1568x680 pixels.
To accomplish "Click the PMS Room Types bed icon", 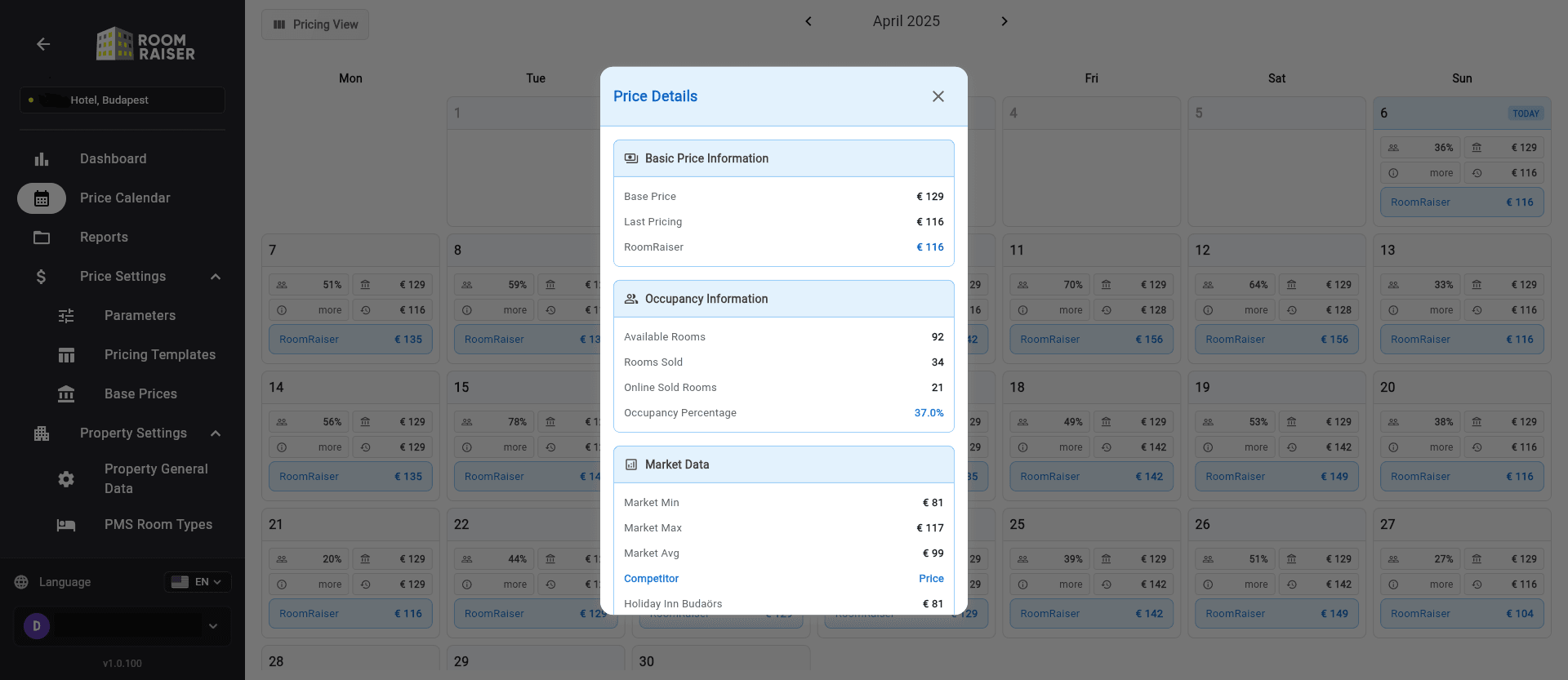I will click(66, 525).
